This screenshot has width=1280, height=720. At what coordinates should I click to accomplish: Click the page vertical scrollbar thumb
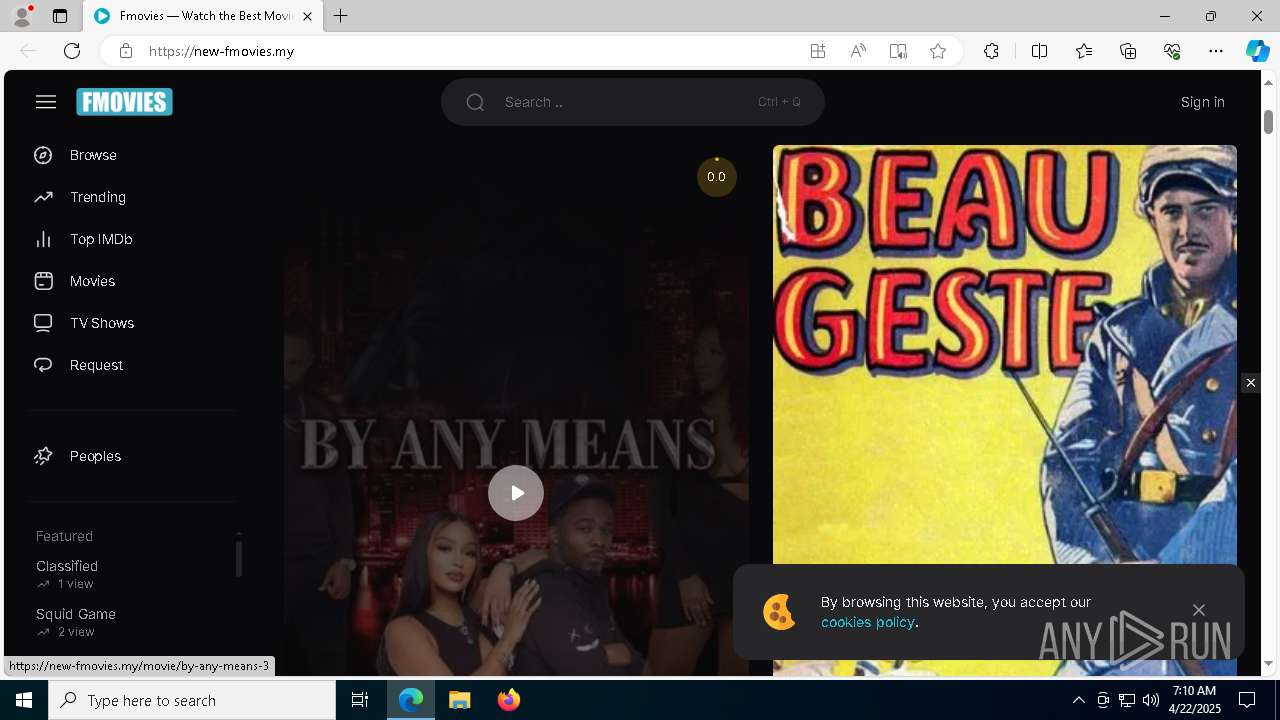point(1268,120)
